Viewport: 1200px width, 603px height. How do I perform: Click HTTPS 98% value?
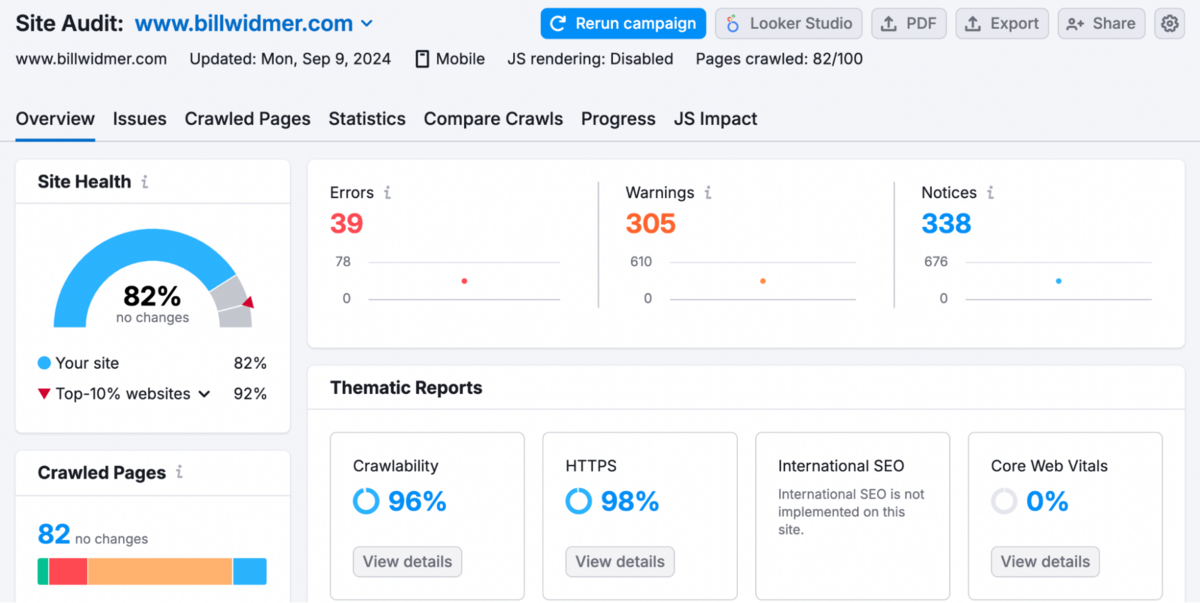point(630,501)
